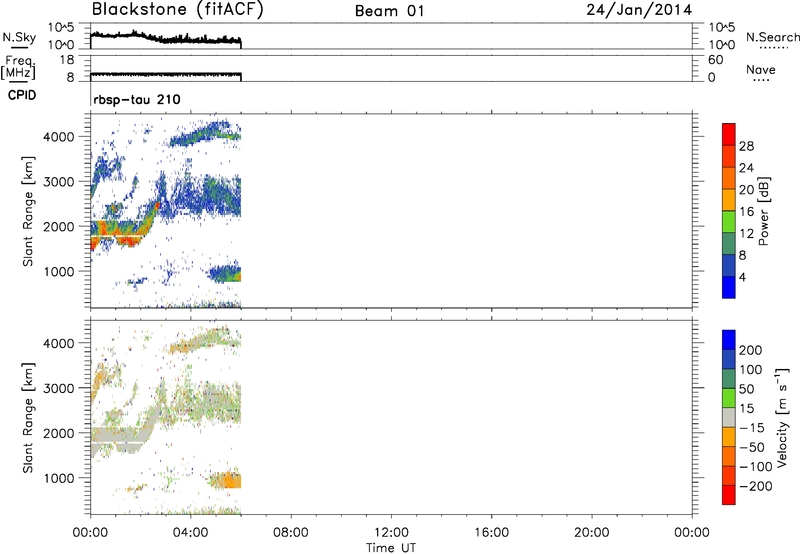Click the blue top of velocity color bar
Viewport: 800px width, 554px height.
click(x=729, y=340)
